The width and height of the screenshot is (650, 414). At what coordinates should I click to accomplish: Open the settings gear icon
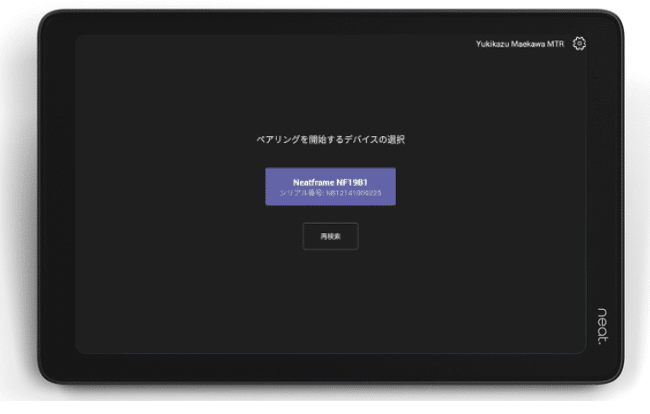pyautogui.click(x=579, y=44)
